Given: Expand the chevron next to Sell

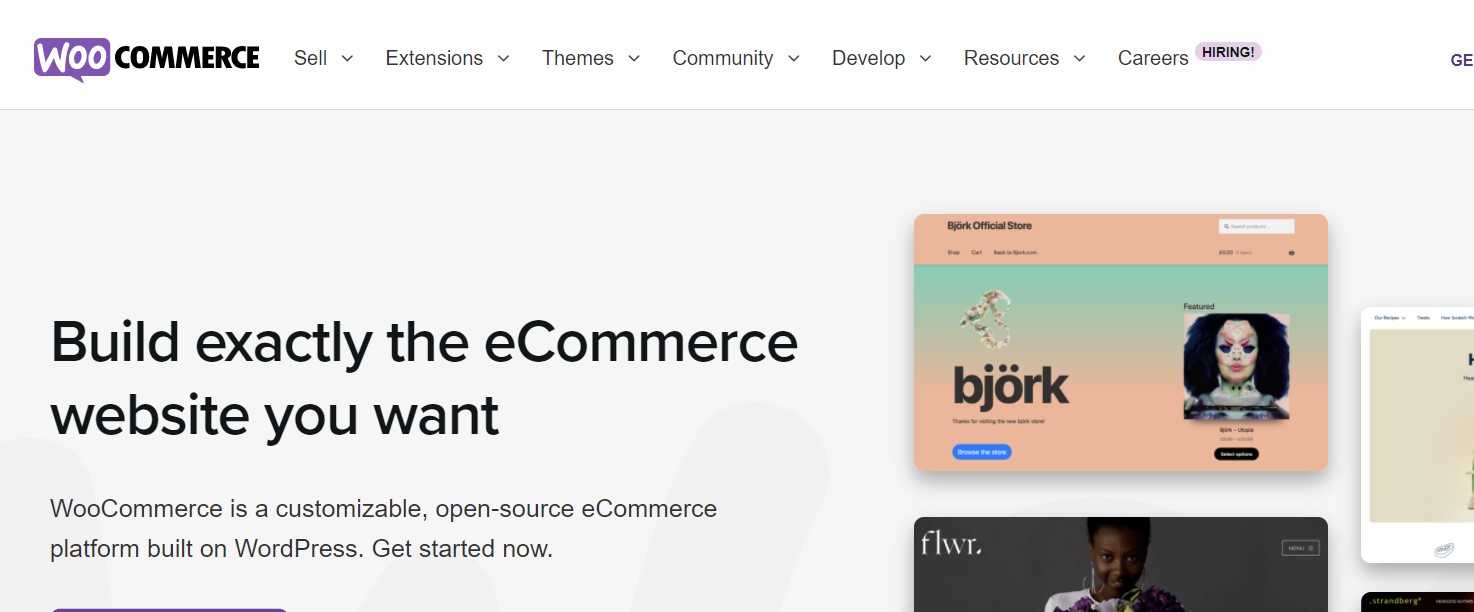Looking at the screenshot, I should 347,59.
